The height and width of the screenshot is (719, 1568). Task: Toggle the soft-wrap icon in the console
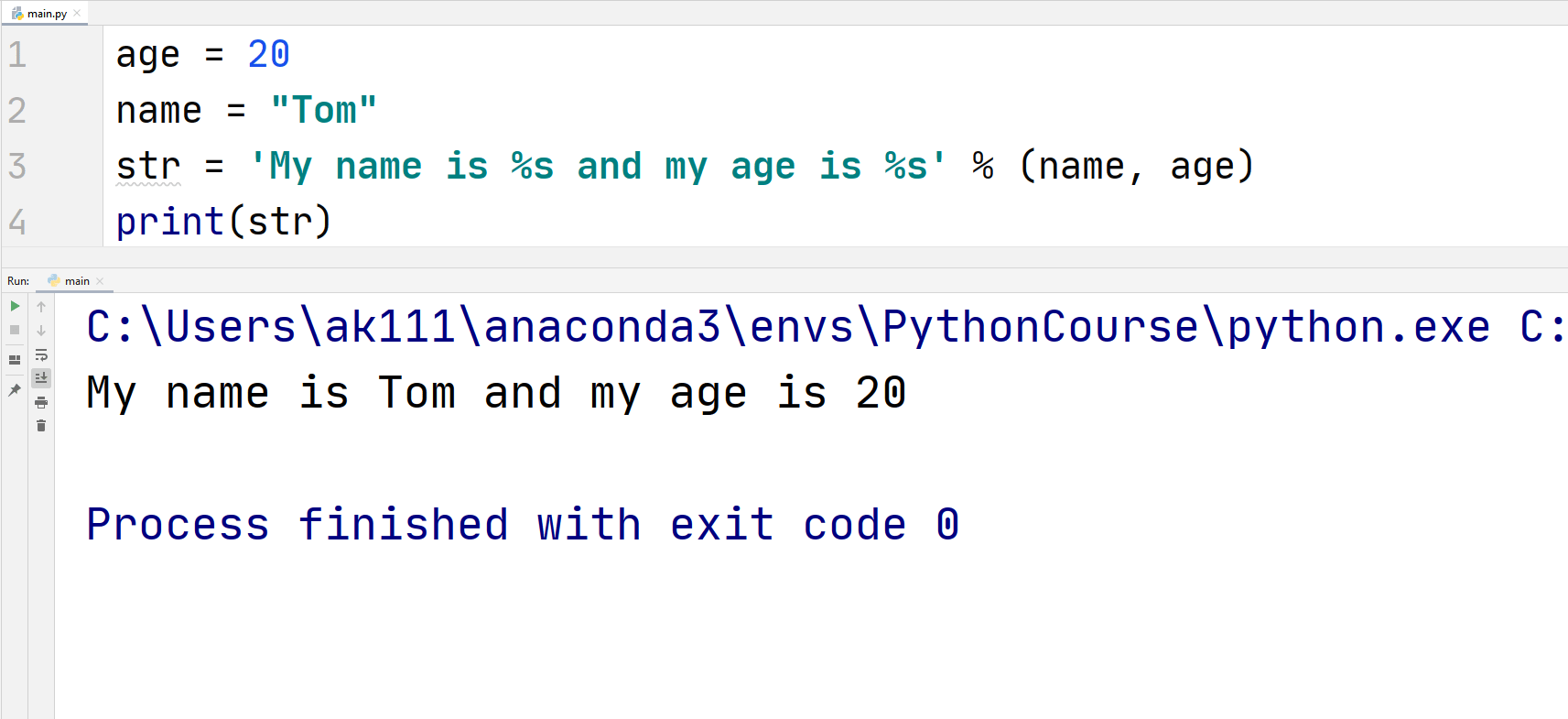coord(41,354)
